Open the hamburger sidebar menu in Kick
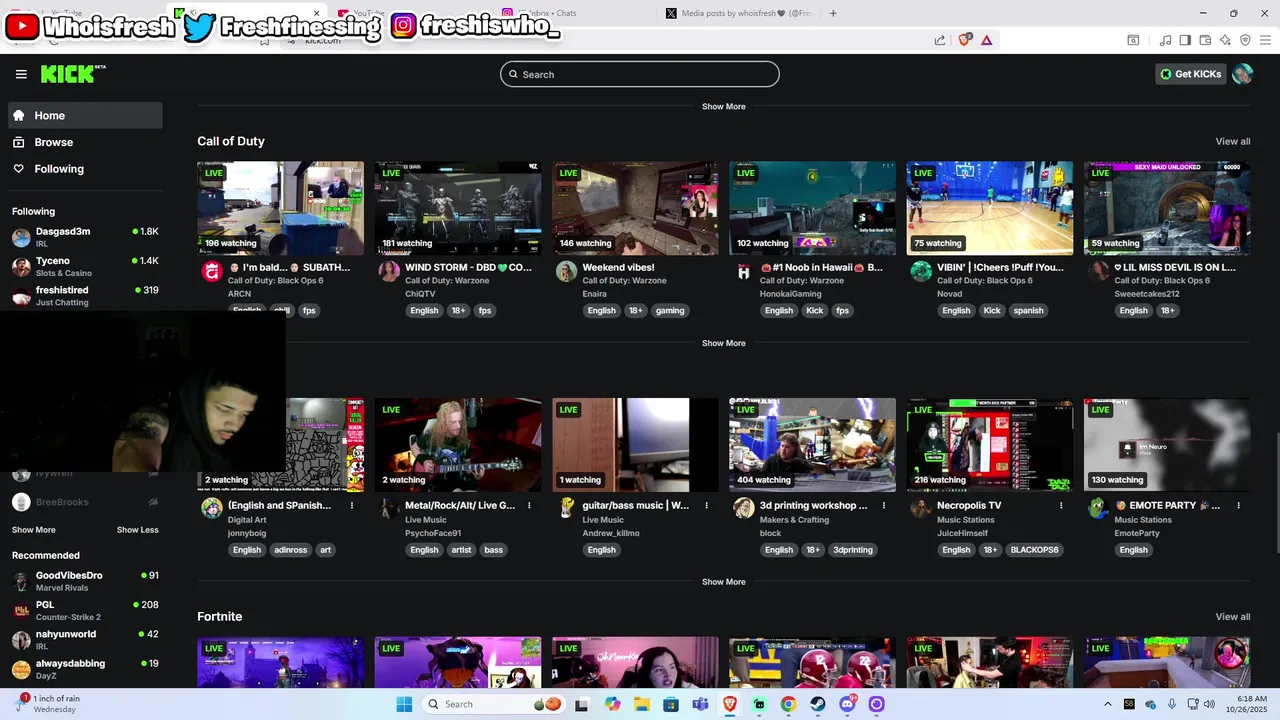This screenshot has width=1280, height=720. click(21, 74)
